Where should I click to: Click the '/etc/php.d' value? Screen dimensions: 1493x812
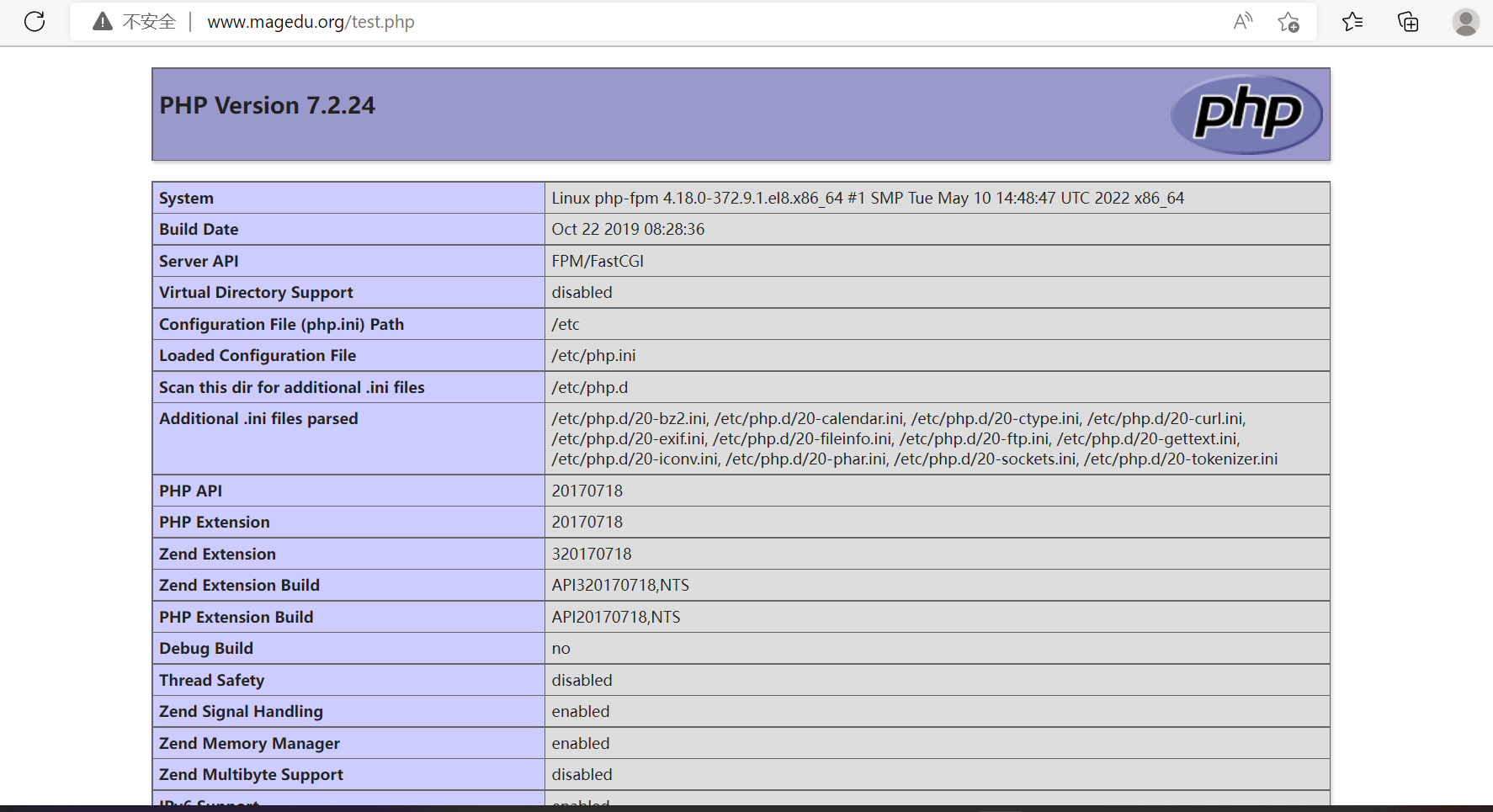click(x=589, y=387)
